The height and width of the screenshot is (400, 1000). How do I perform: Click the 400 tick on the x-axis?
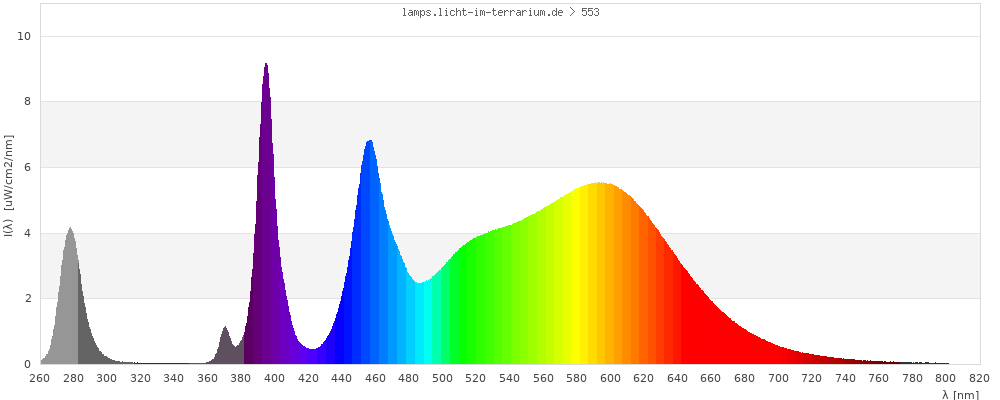pyautogui.click(x=274, y=378)
